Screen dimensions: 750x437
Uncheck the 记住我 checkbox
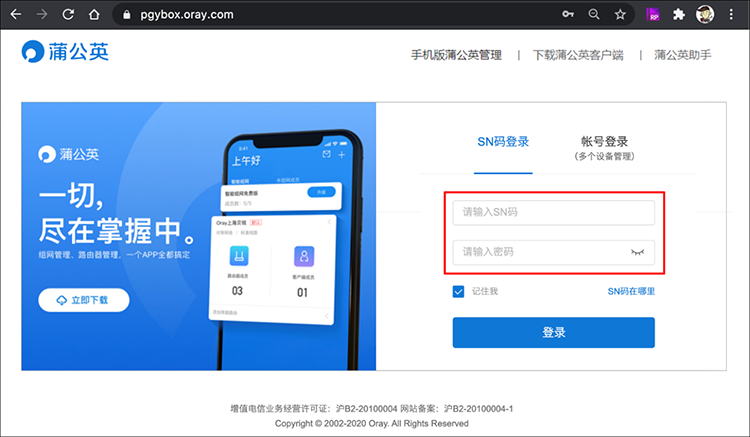click(458, 291)
